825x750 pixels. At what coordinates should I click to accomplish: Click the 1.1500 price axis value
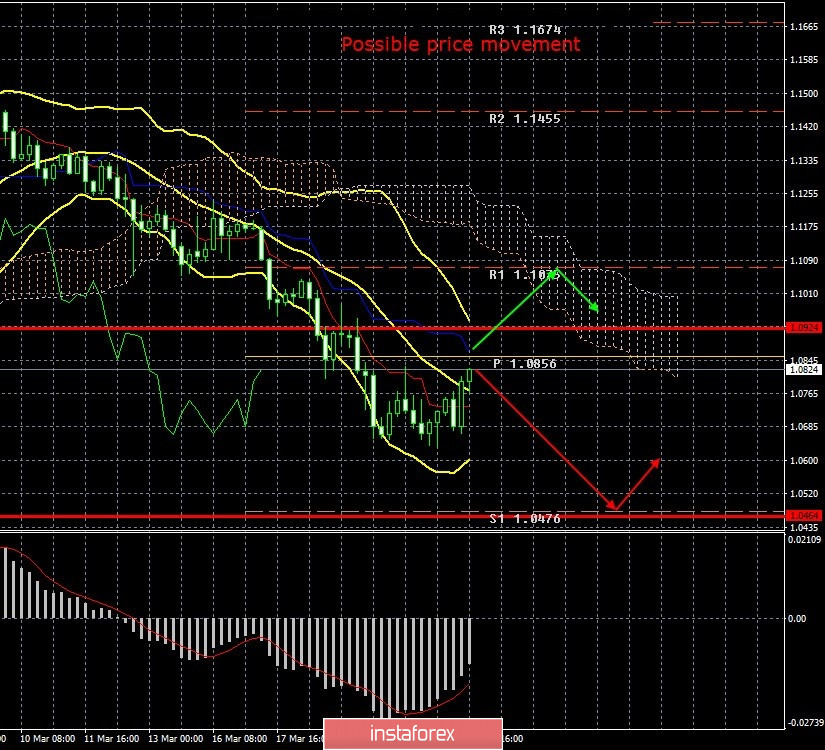click(804, 94)
